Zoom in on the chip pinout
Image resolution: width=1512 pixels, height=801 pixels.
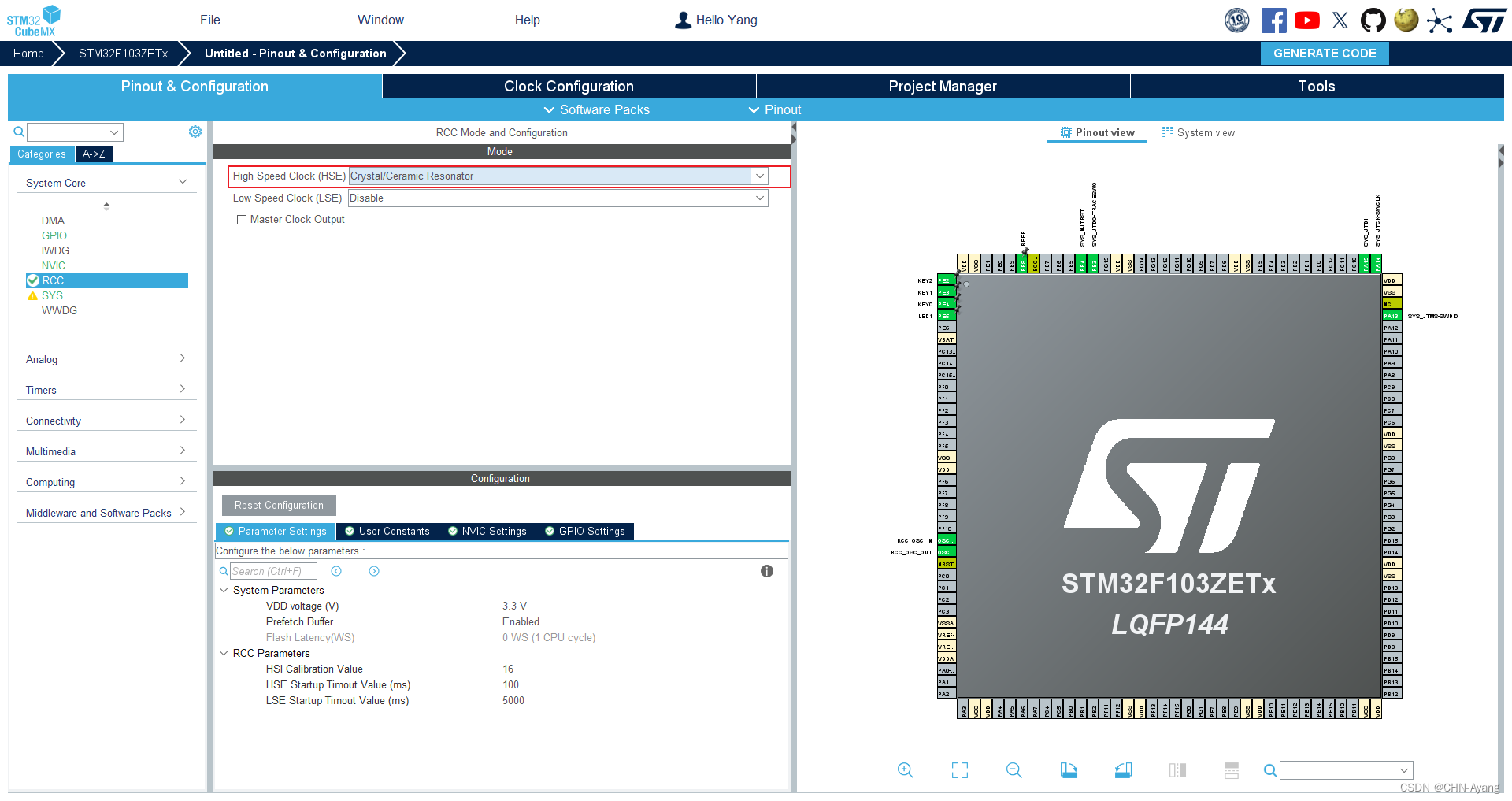pyautogui.click(x=906, y=770)
